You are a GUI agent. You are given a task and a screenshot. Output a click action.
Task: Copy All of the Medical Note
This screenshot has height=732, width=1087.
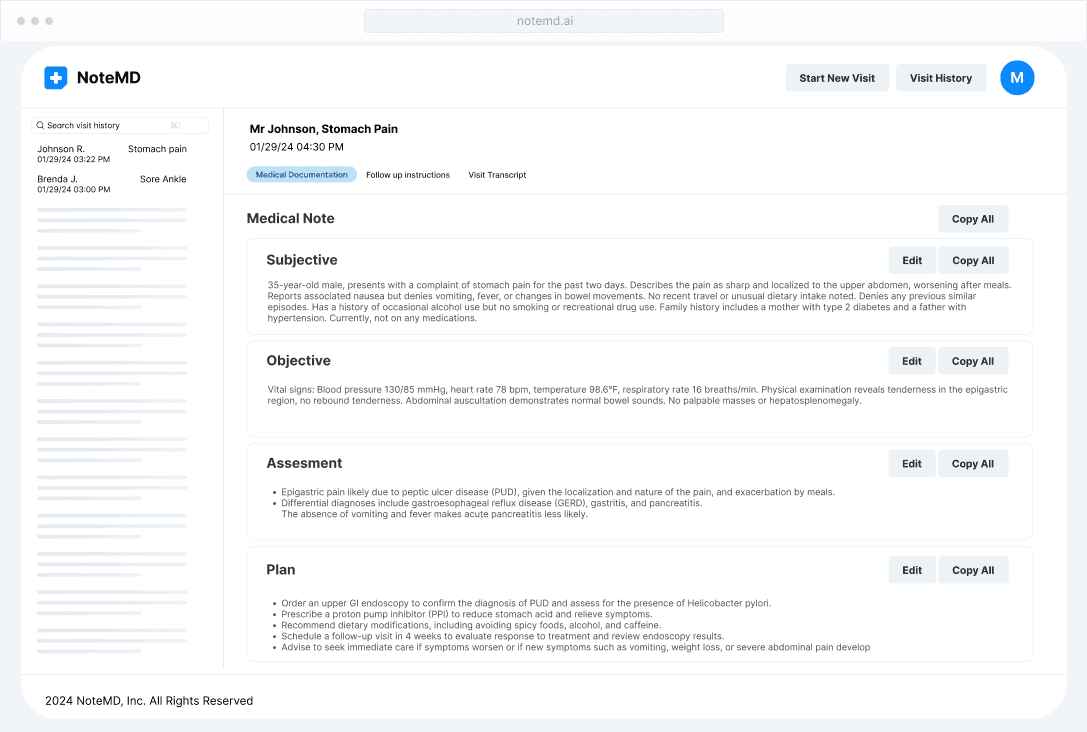[x=972, y=219]
